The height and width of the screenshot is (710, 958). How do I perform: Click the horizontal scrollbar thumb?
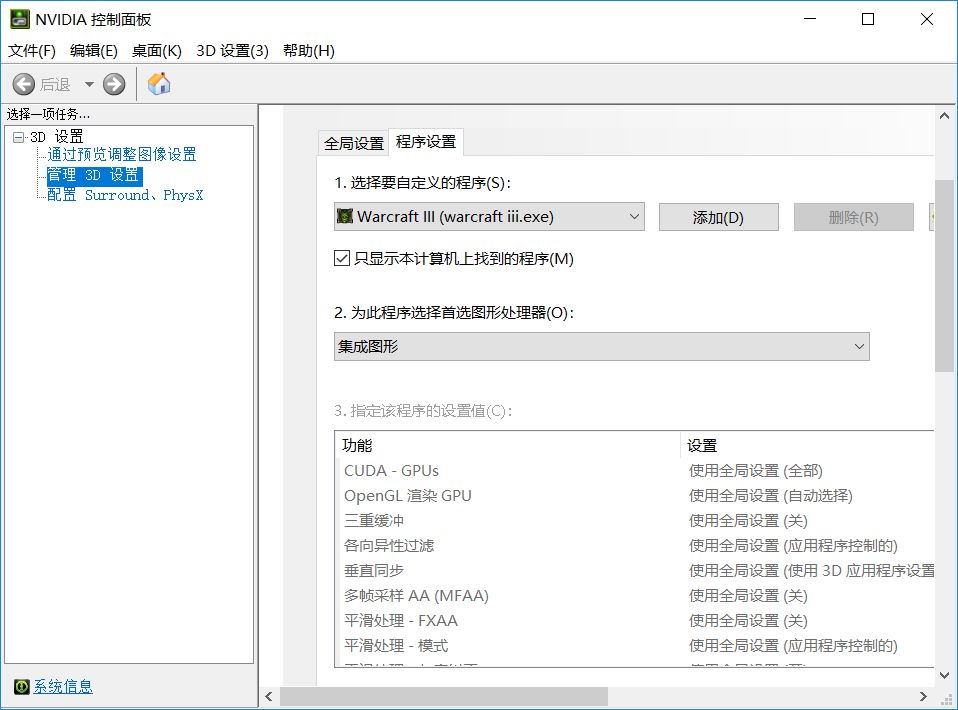point(444,697)
